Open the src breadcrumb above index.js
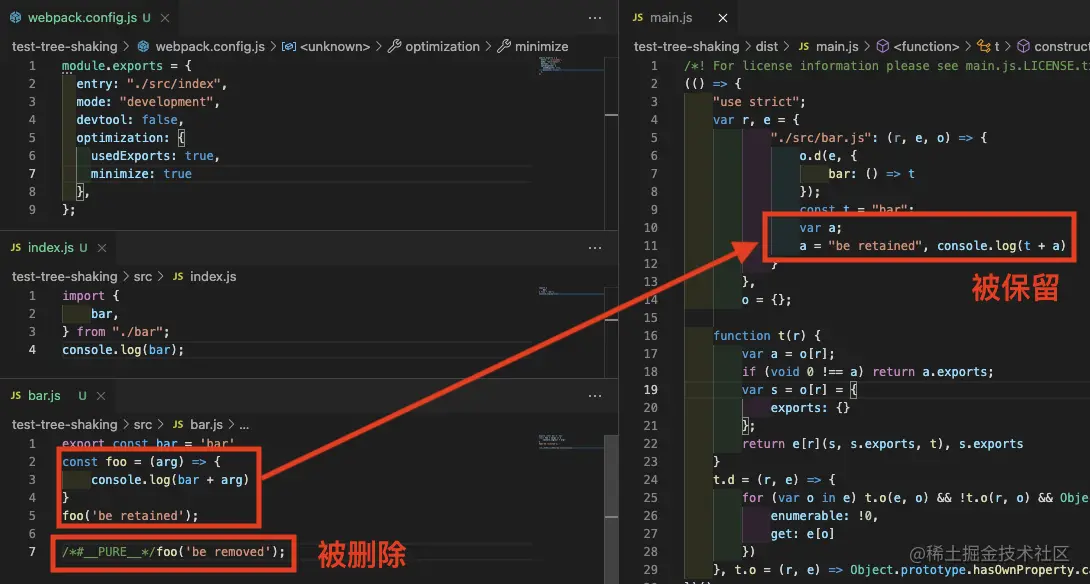1090x584 pixels. point(143,276)
